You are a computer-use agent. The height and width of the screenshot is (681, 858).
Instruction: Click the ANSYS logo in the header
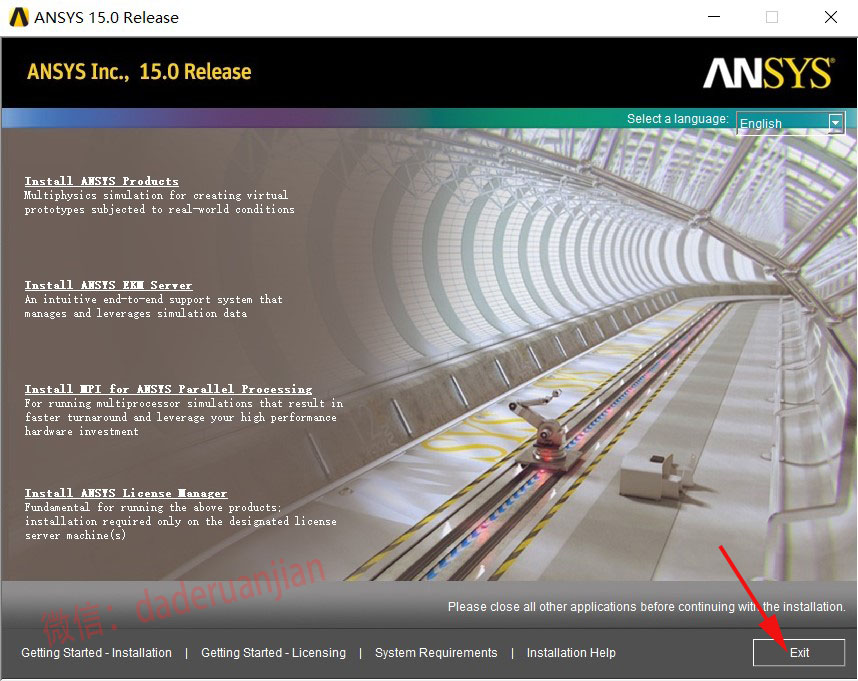coord(768,73)
